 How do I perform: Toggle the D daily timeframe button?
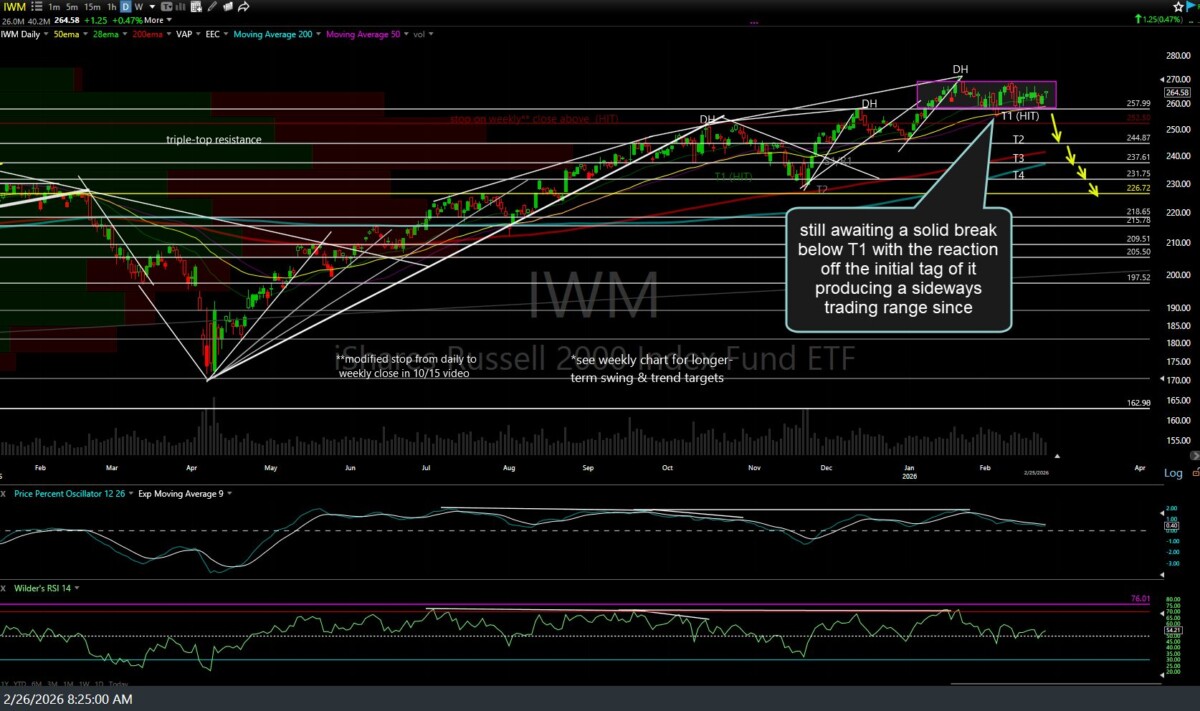point(125,6)
